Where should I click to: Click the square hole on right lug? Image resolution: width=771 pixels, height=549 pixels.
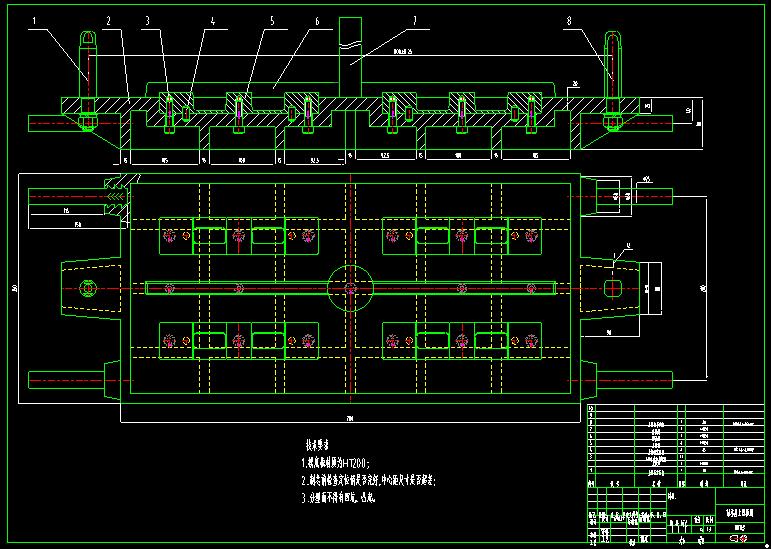tap(612, 288)
